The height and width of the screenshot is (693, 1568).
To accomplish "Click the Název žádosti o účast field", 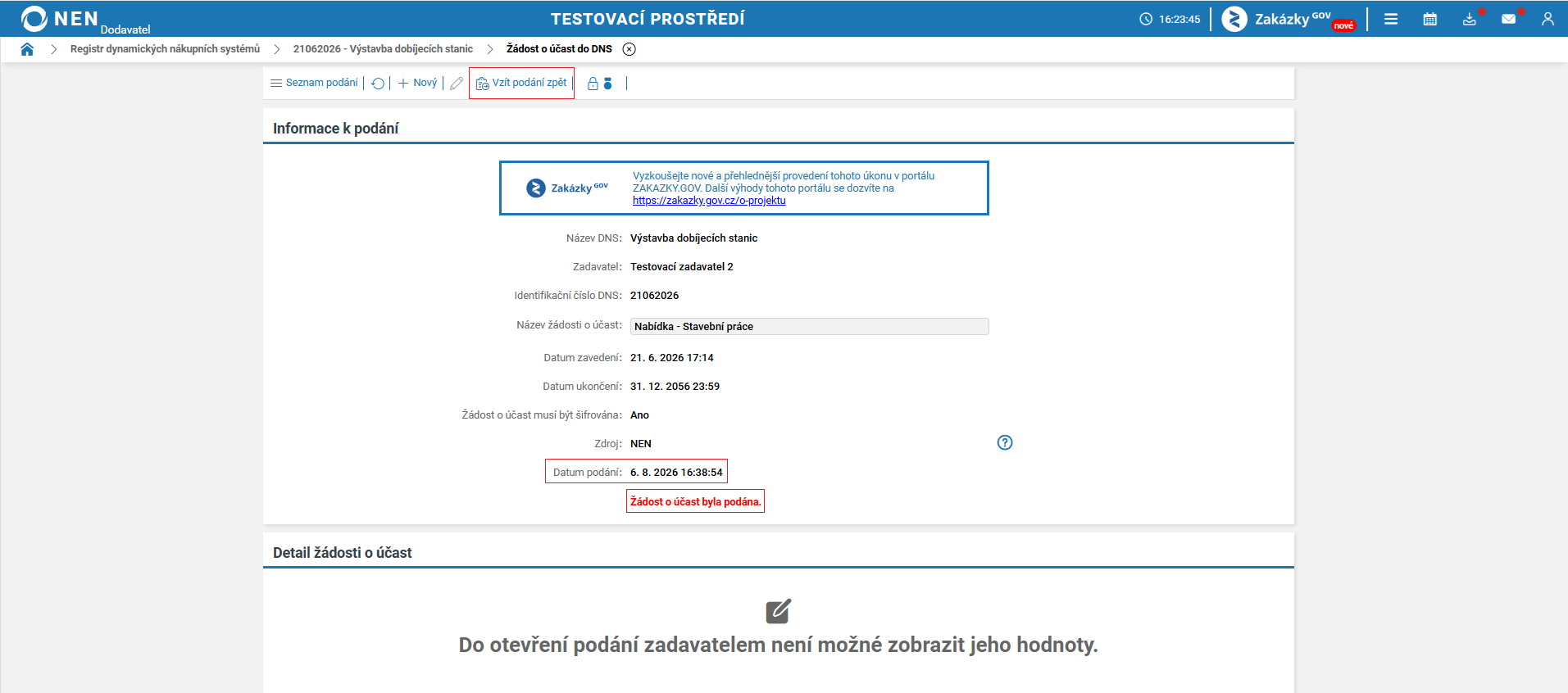I will 810,326.
